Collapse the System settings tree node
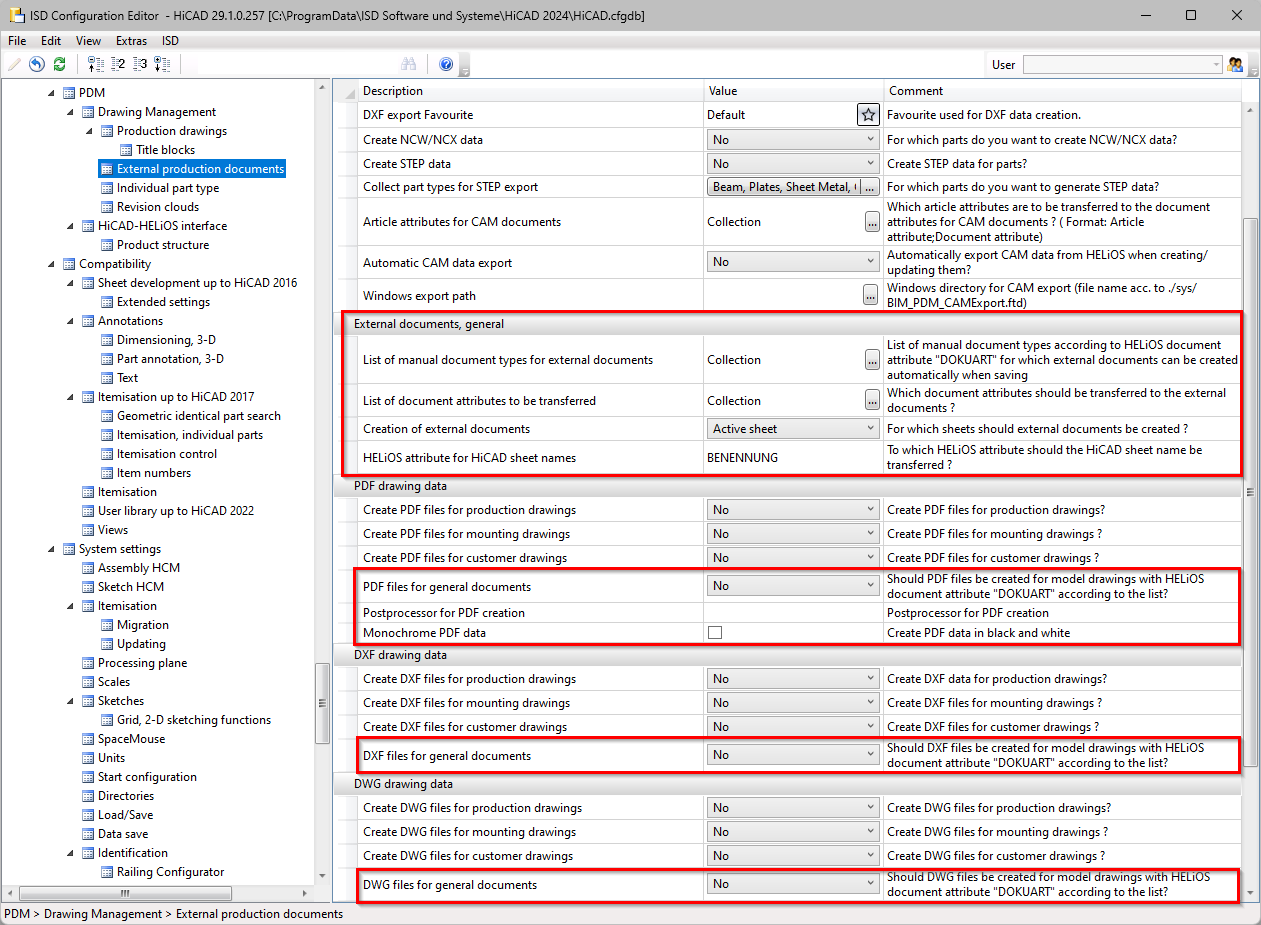Screen dimensions: 1261x925 point(51,549)
